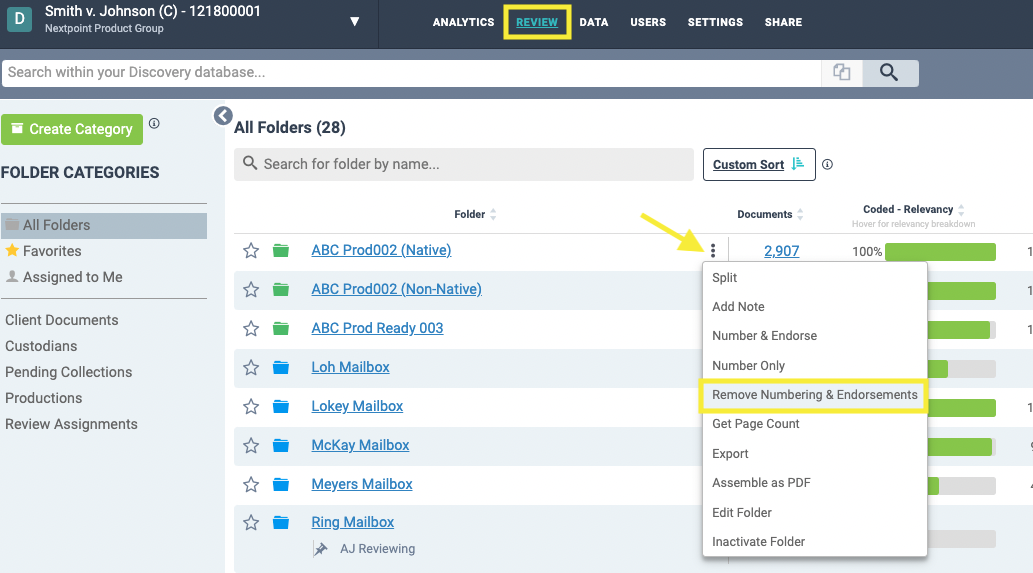Click the green folder icon for ABC Prod002 (Non-Native)

(281, 289)
